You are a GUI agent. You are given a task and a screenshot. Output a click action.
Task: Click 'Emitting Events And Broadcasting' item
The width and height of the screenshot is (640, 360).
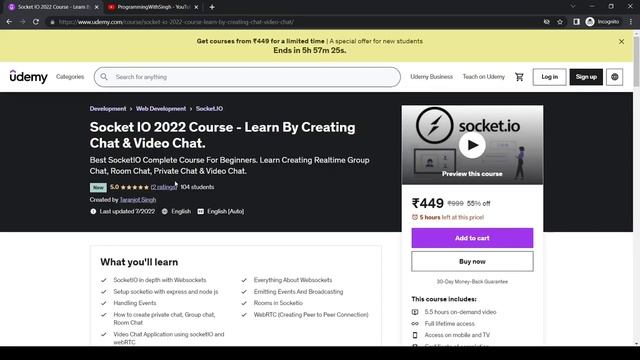click(298, 292)
